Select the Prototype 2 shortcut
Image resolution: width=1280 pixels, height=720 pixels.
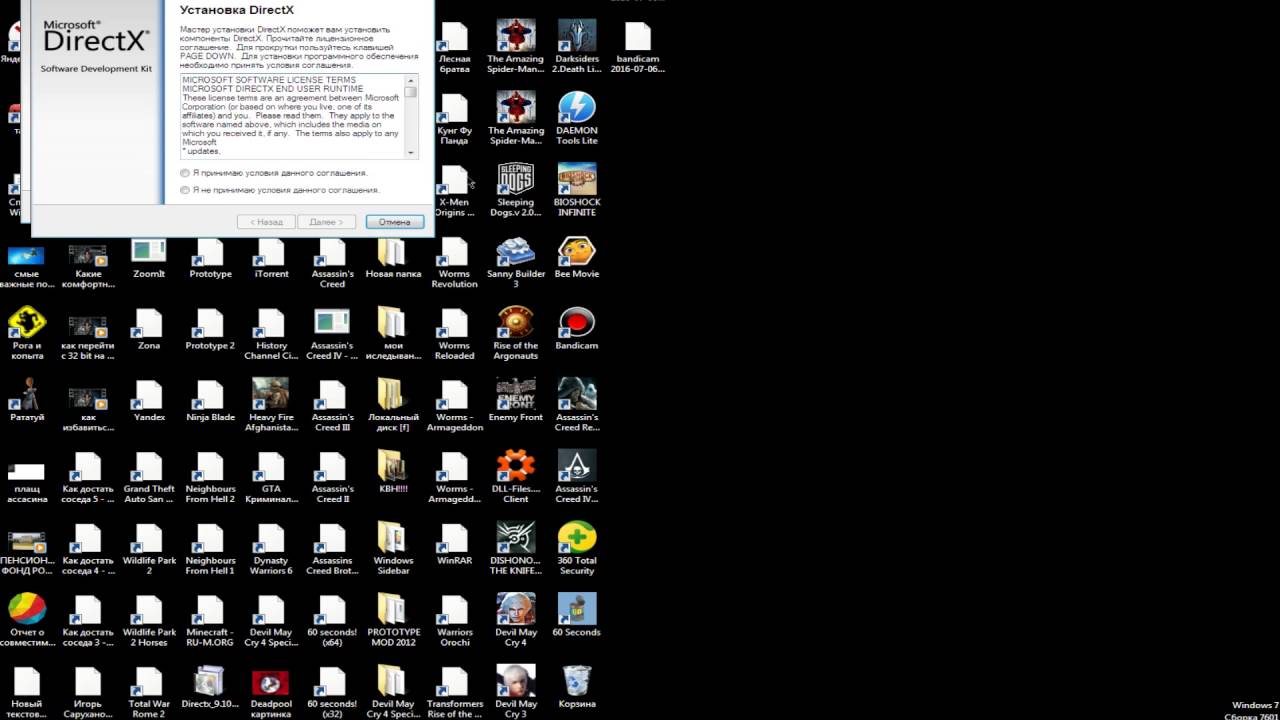[x=210, y=329]
